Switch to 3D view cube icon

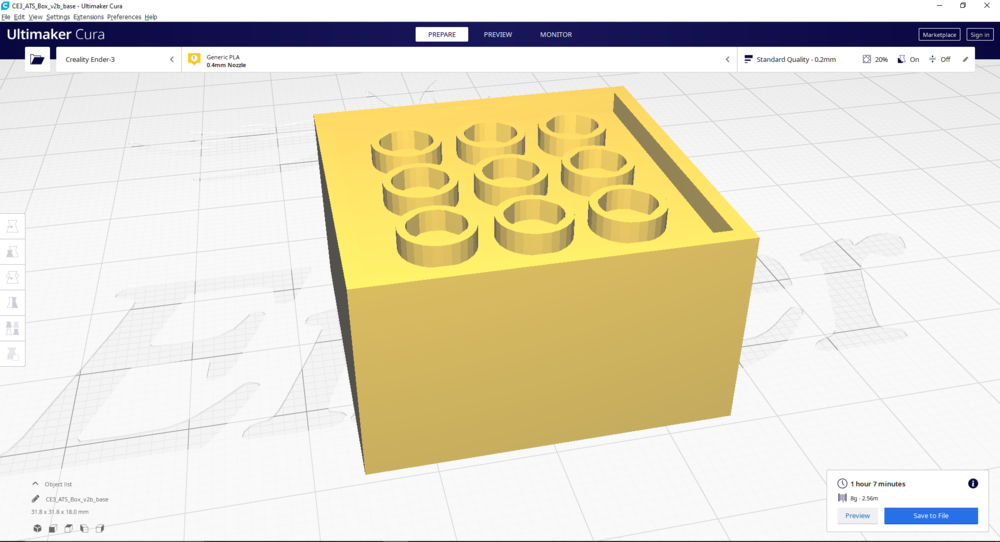(38, 528)
